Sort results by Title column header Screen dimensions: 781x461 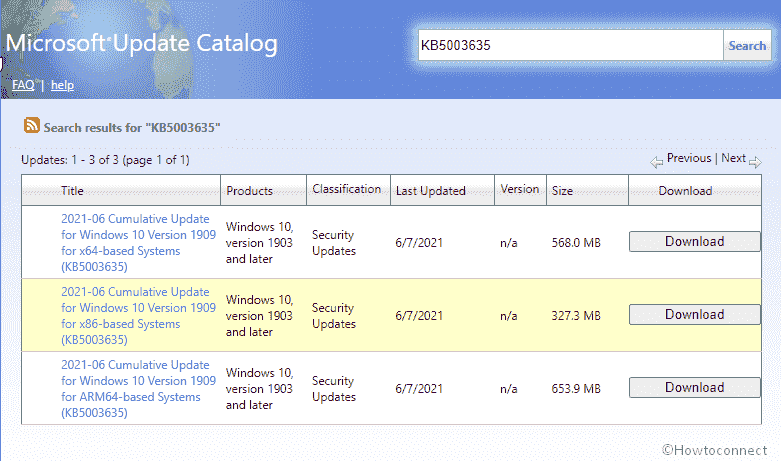72,190
